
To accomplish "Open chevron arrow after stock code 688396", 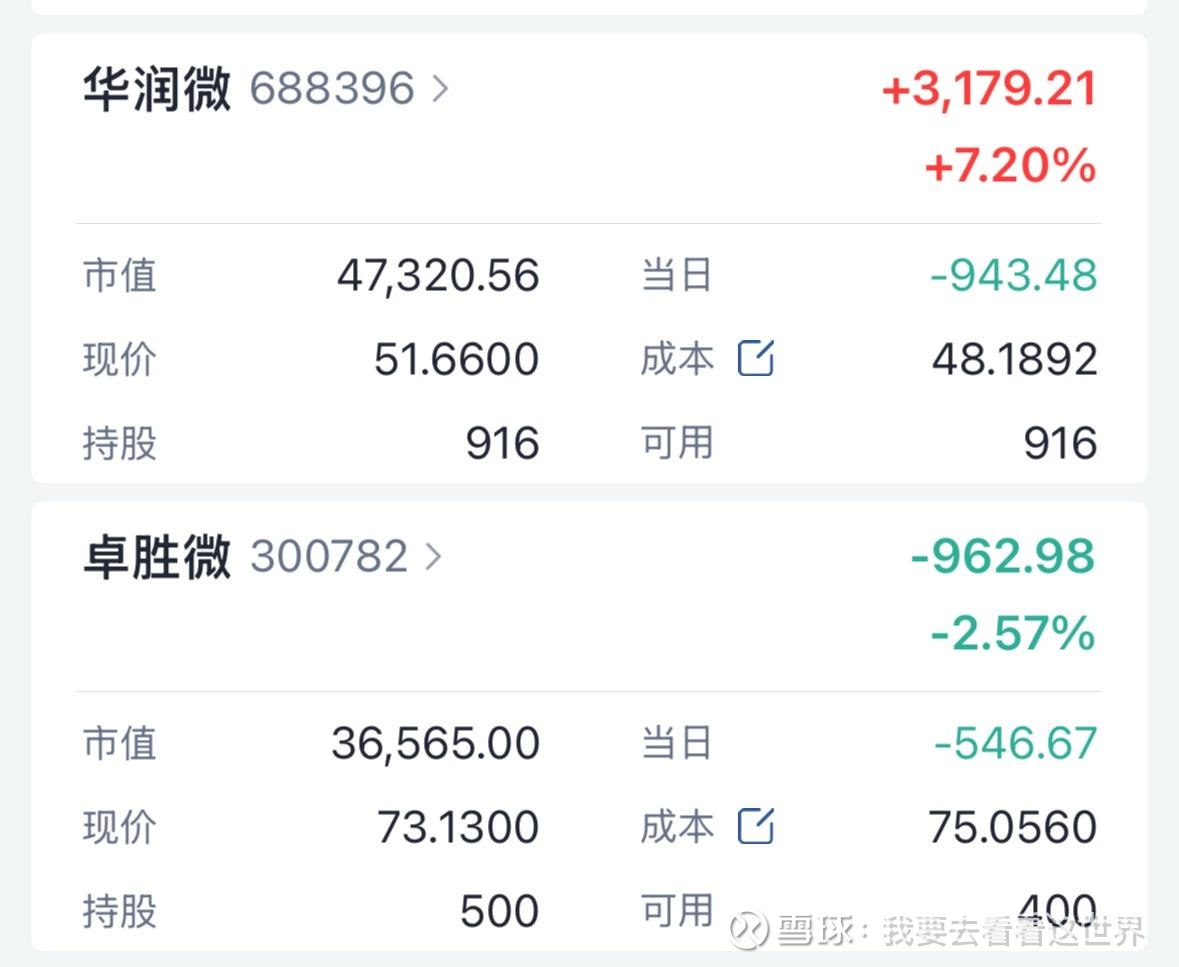I will click(x=439, y=90).
